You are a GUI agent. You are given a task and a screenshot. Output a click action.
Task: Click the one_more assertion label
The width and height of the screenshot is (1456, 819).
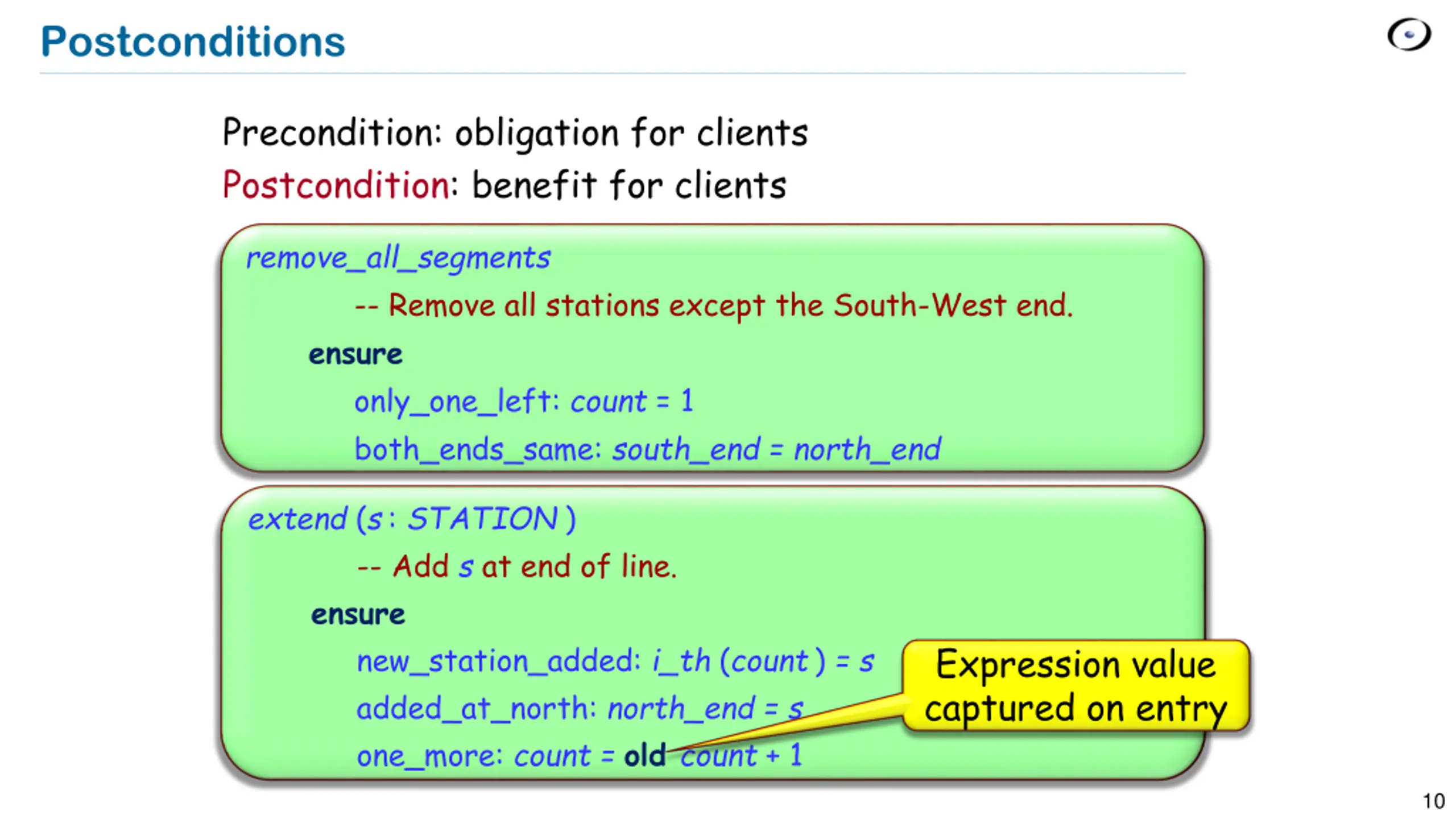429,756
